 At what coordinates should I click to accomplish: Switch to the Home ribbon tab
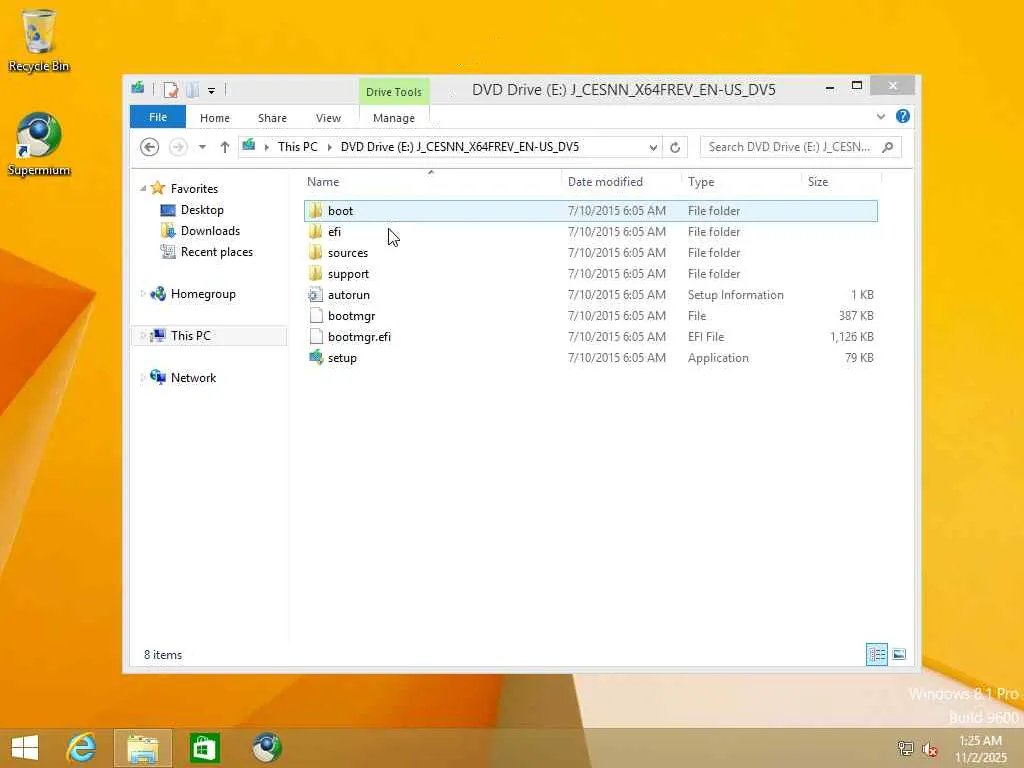215,118
